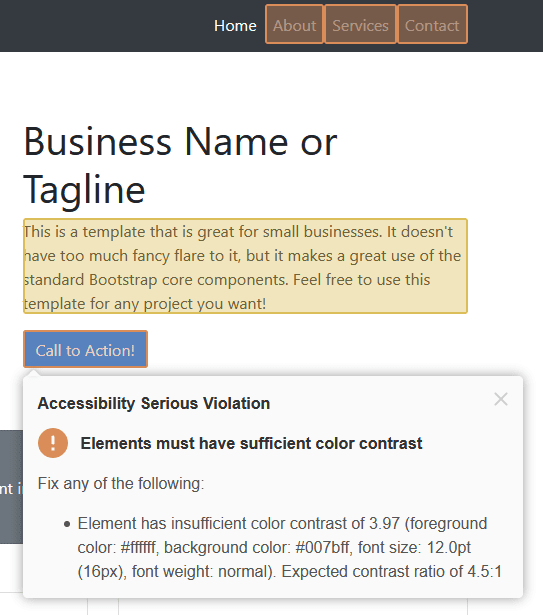Click the 'Fix any of the following:' text
This screenshot has width=543, height=615.
[x=121, y=483]
